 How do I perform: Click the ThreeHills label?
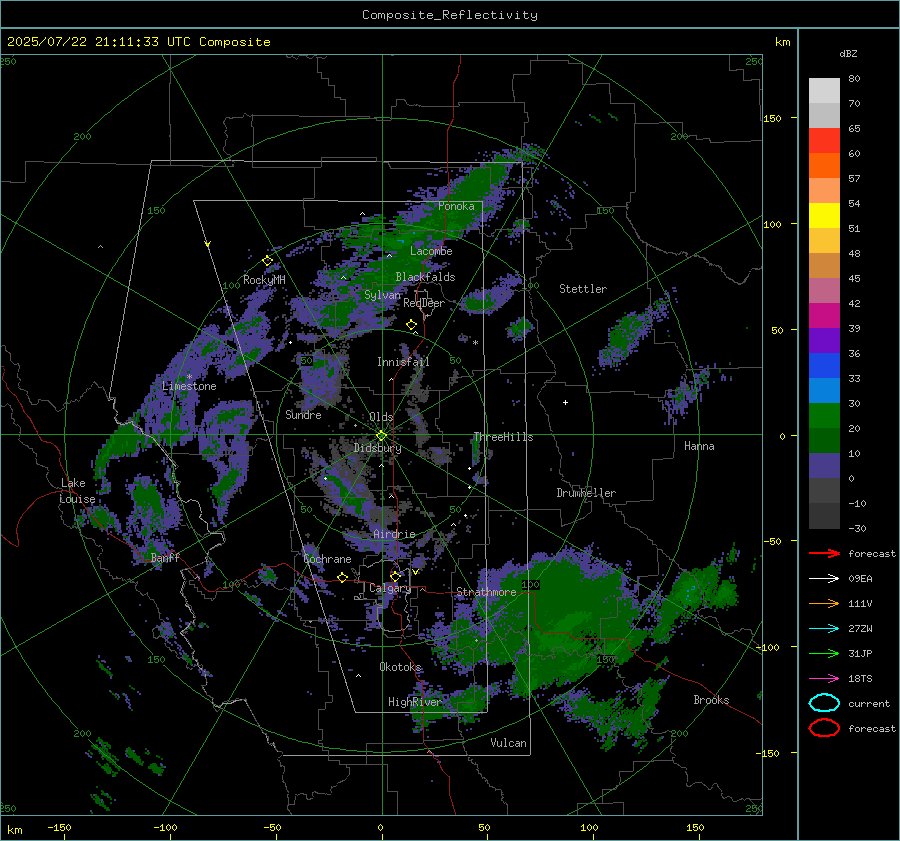503,437
